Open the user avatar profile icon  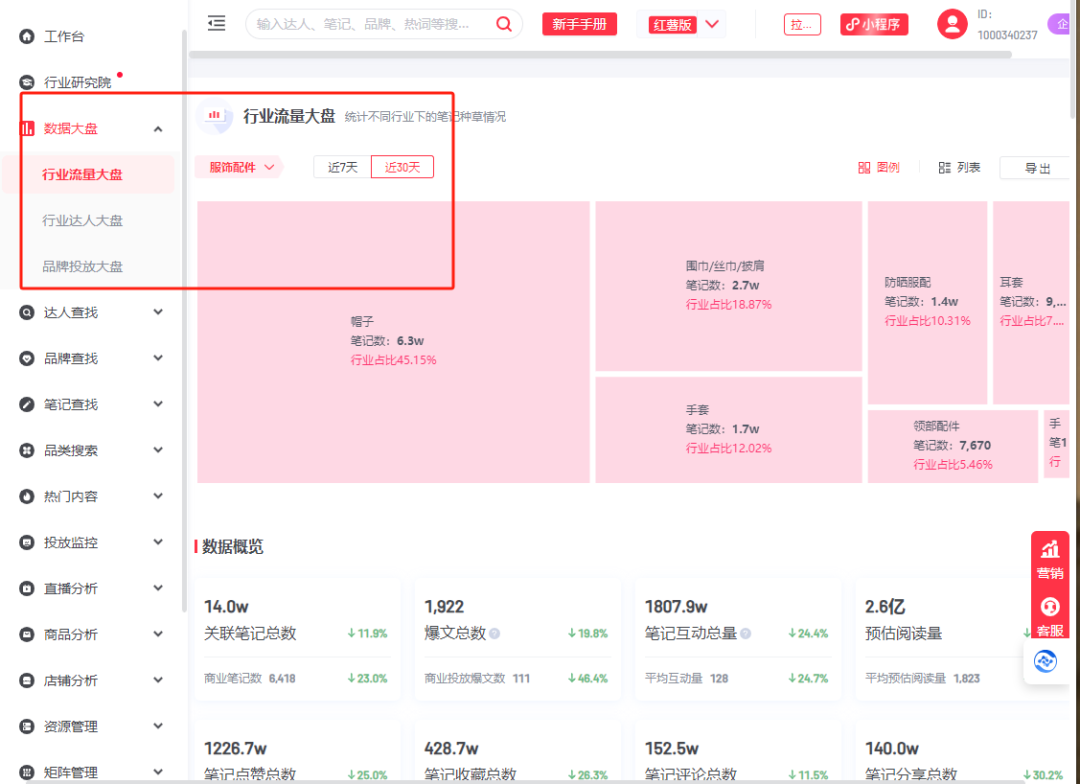tap(952, 24)
